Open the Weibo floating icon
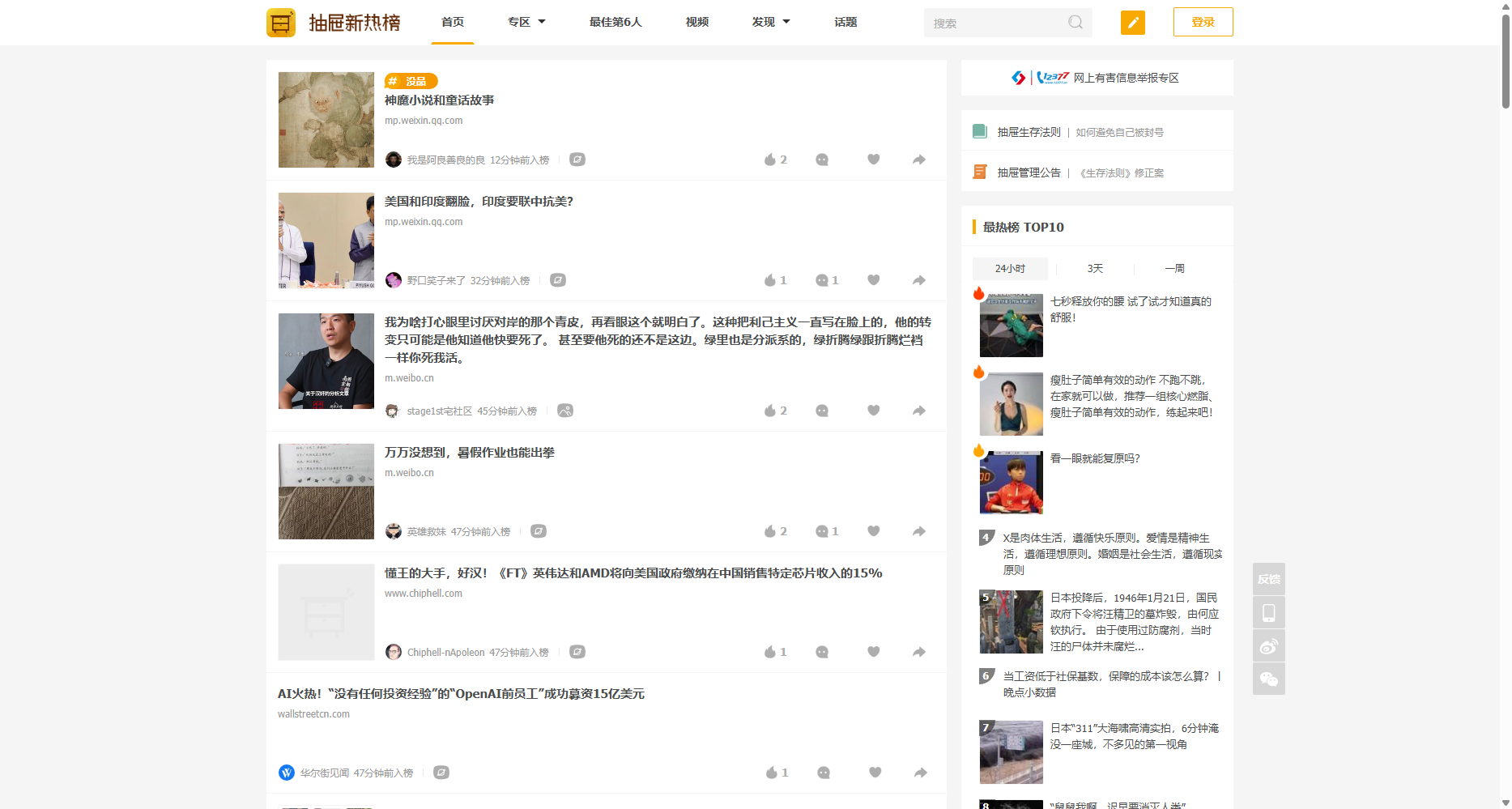The image size is (1512, 809). (1268, 645)
